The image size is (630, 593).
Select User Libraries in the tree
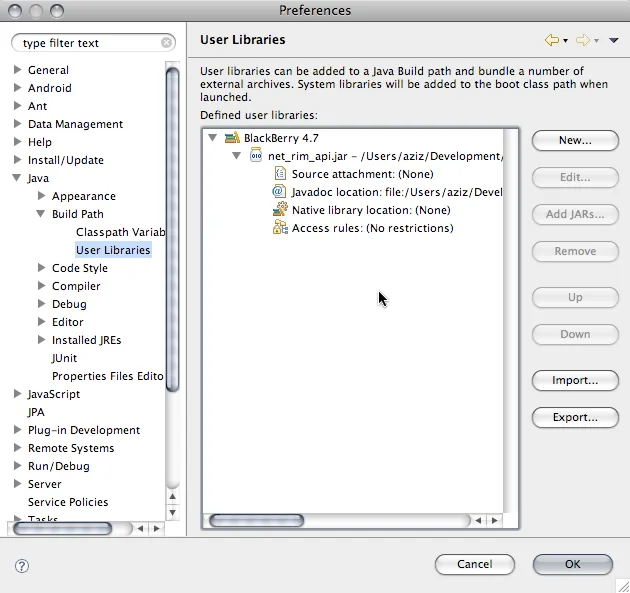[113, 250]
